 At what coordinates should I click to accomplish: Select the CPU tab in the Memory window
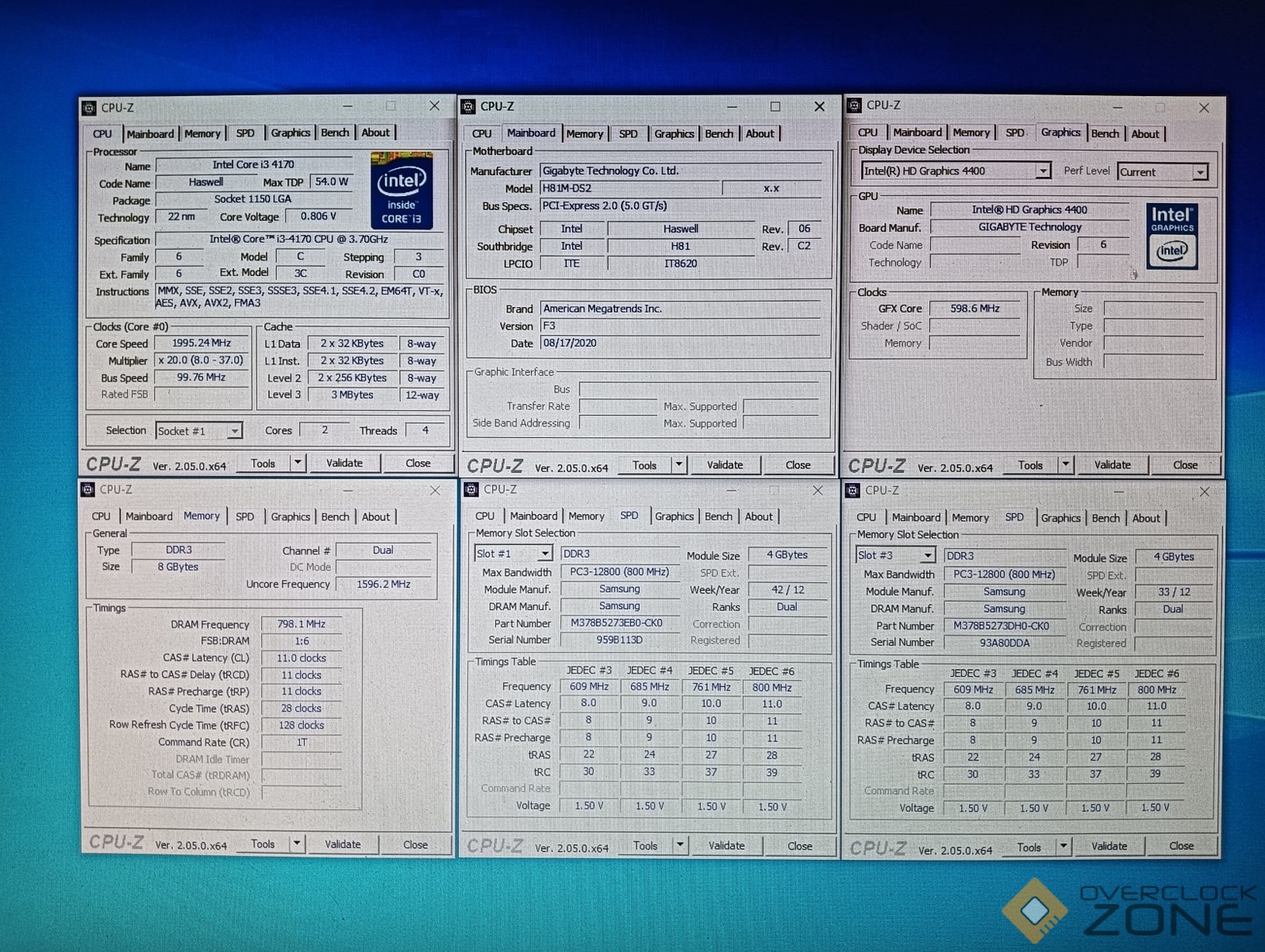[x=102, y=516]
